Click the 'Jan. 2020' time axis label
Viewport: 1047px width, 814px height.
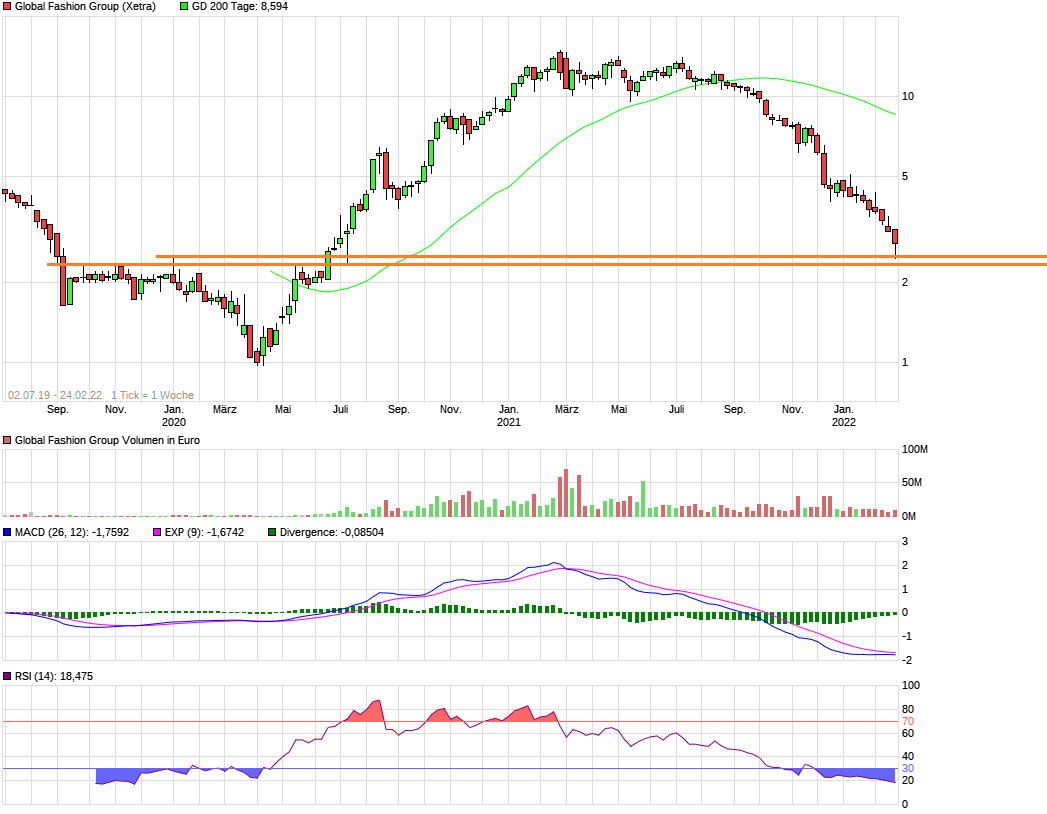click(x=174, y=415)
